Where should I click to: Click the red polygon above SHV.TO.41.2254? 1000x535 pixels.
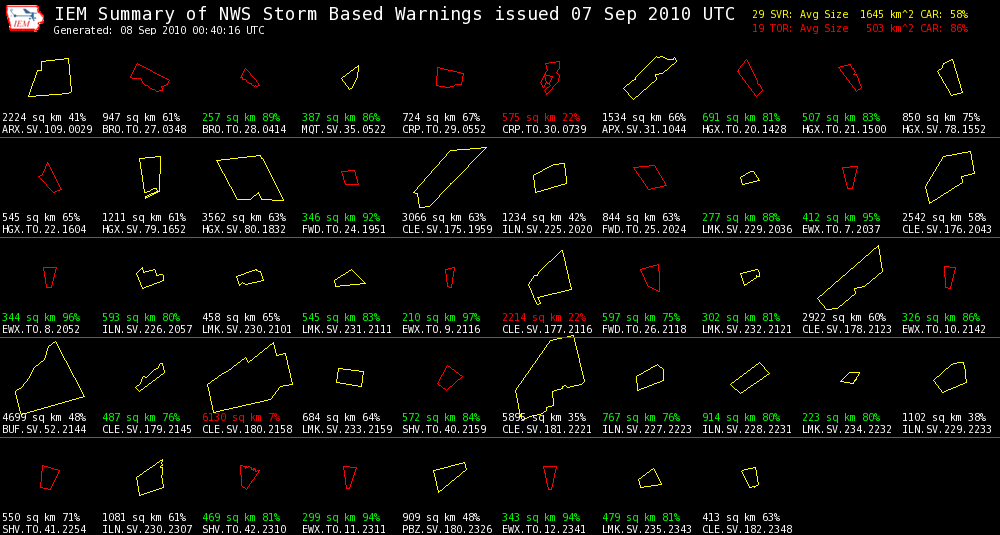pyautogui.click(x=50, y=478)
